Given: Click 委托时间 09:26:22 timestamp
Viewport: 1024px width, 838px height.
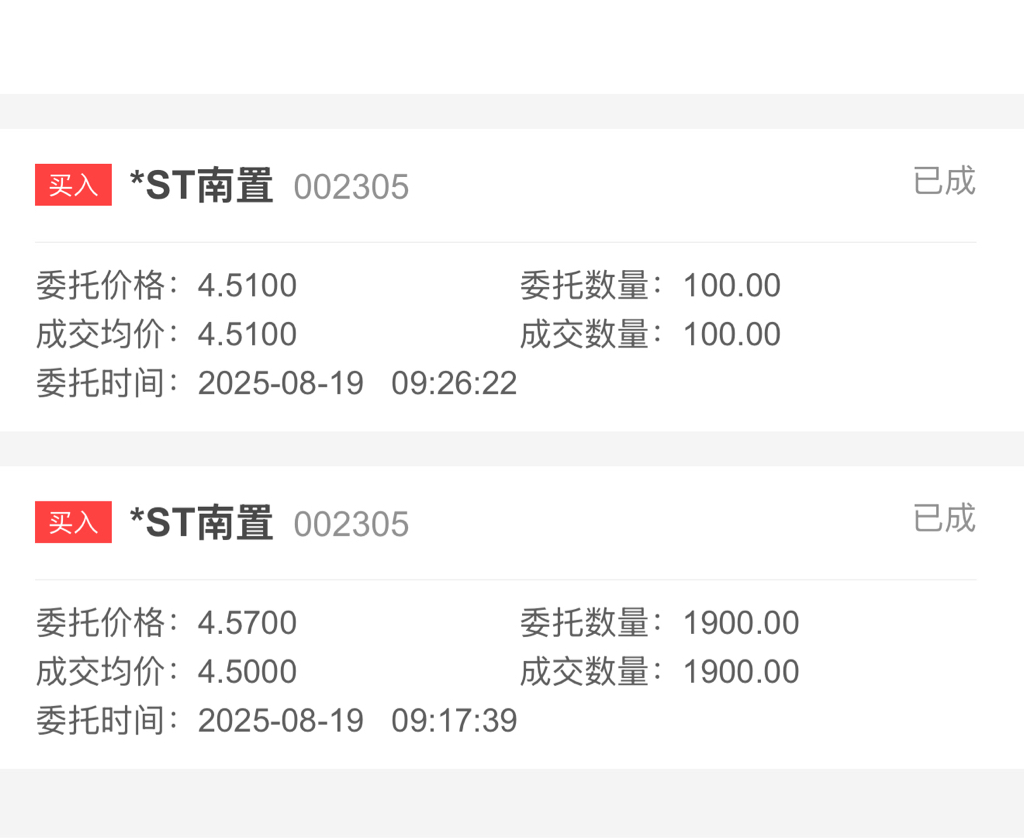Looking at the screenshot, I should [x=454, y=383].
